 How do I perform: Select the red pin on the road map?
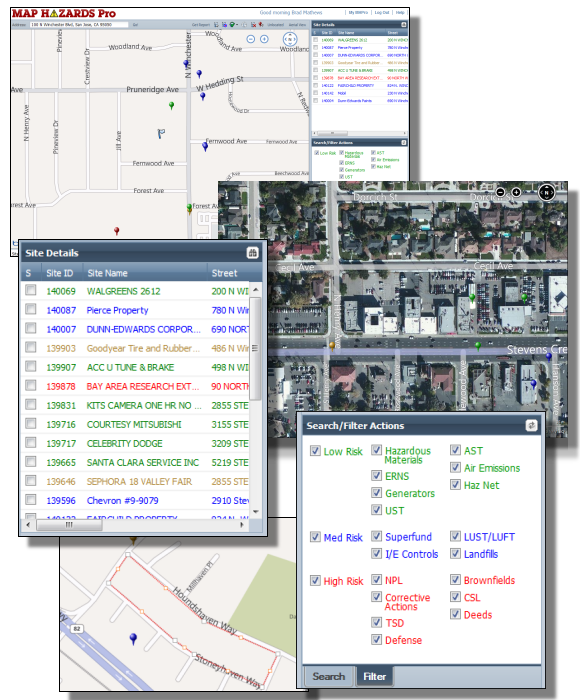point(117,231)
